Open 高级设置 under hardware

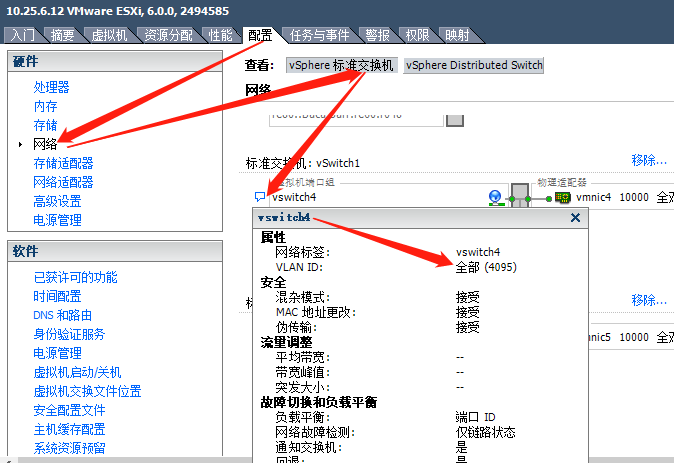pyautogui.click(x=57, y=201)
